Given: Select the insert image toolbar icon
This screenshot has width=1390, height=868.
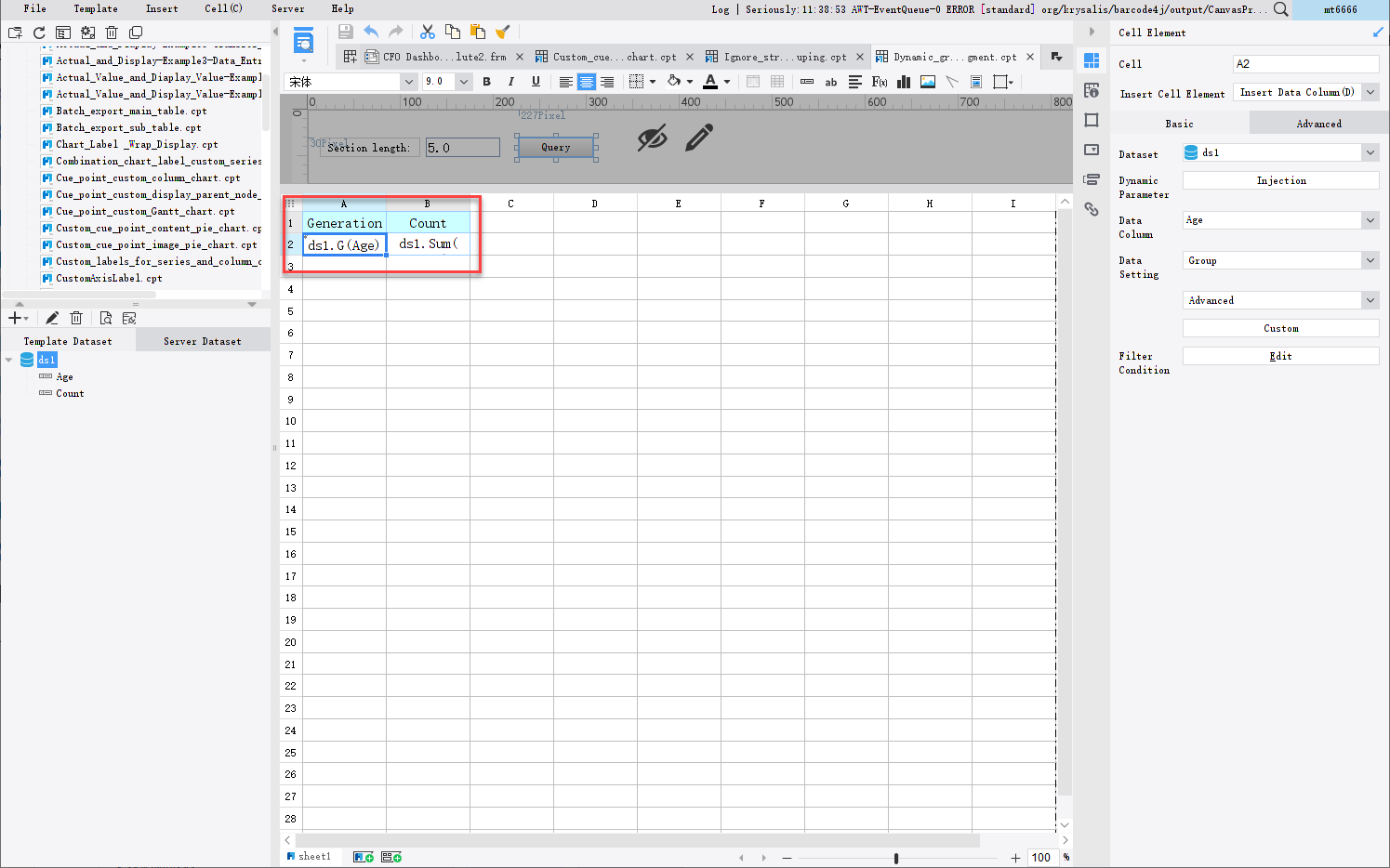Looking at the screenshot, I should pyautogui.click(x=927, y=82).
